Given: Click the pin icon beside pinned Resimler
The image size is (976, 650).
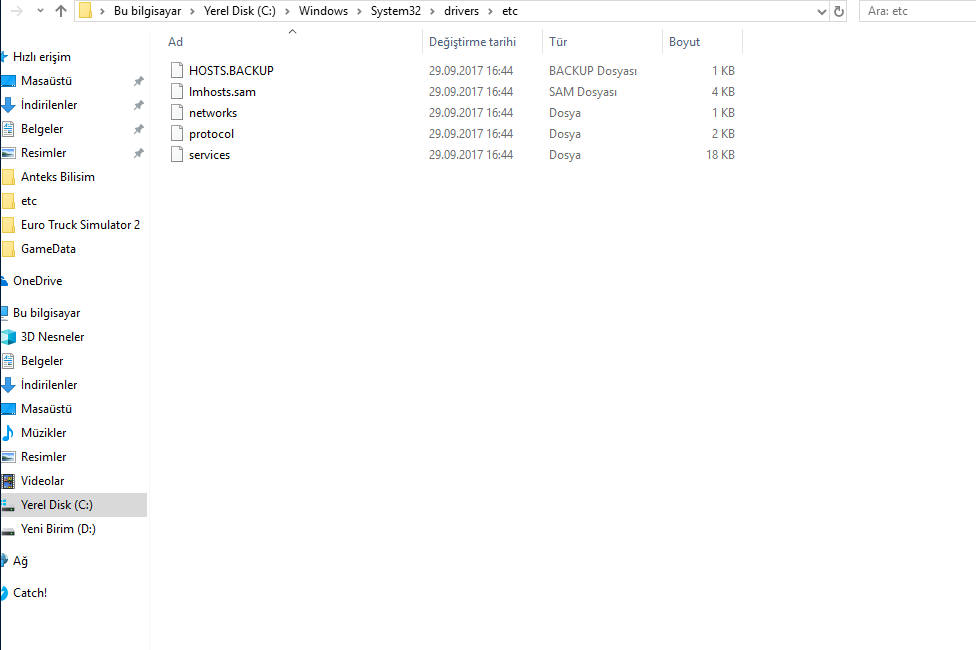Looking at the screenshot, I should click(138, 153).
